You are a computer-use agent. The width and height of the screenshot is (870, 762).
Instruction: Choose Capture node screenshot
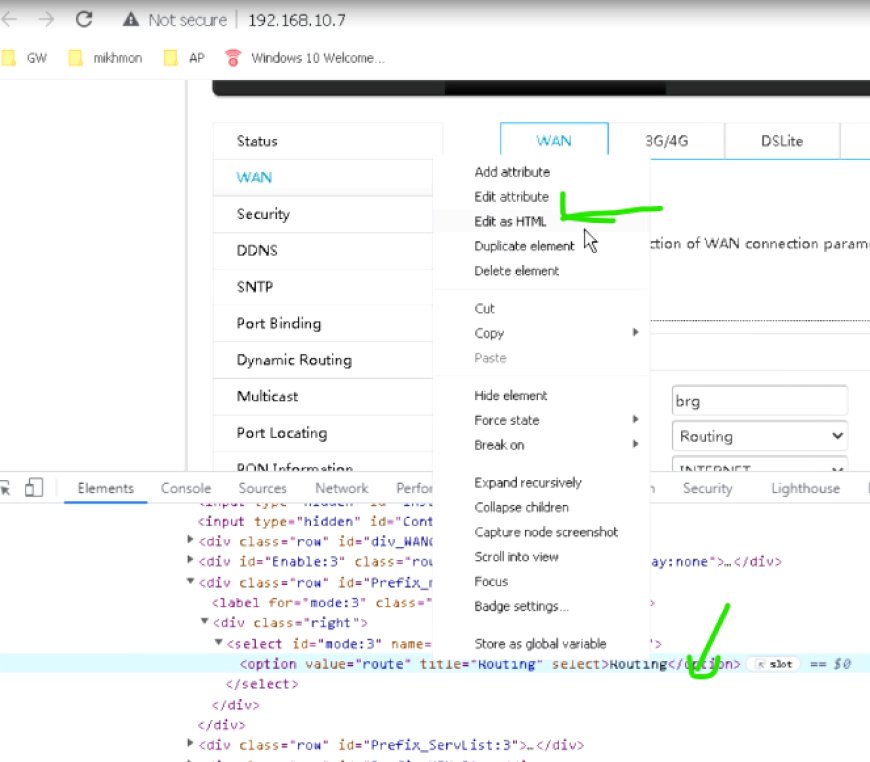tap(541, 532)
